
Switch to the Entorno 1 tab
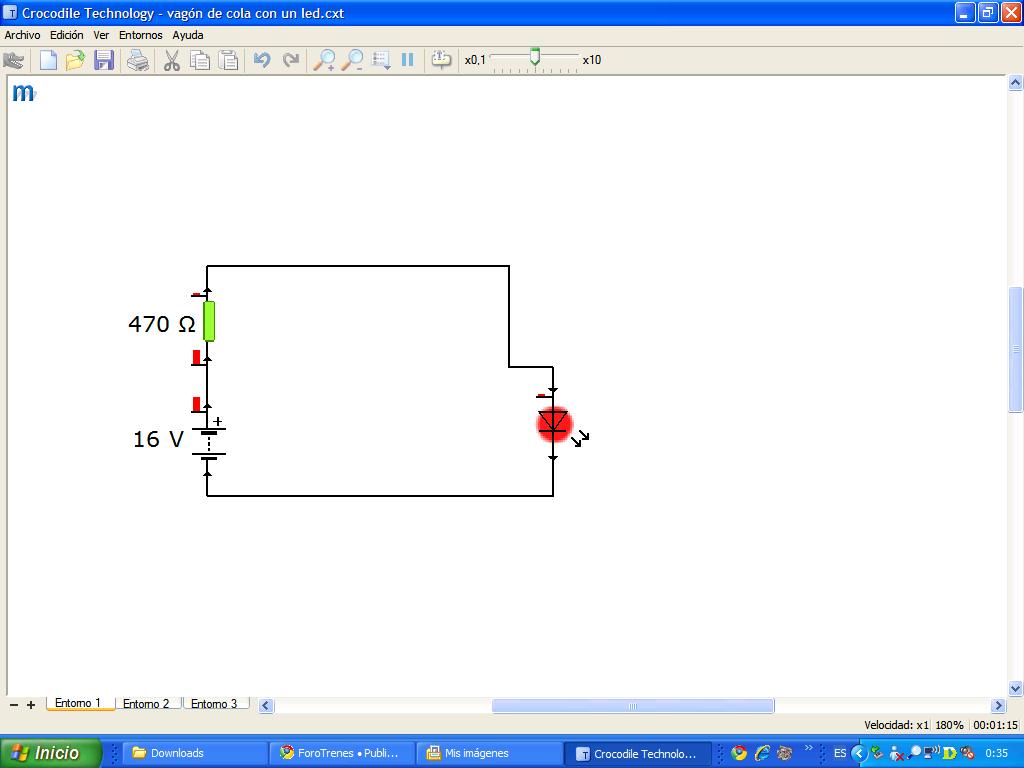tap(78, 703)
